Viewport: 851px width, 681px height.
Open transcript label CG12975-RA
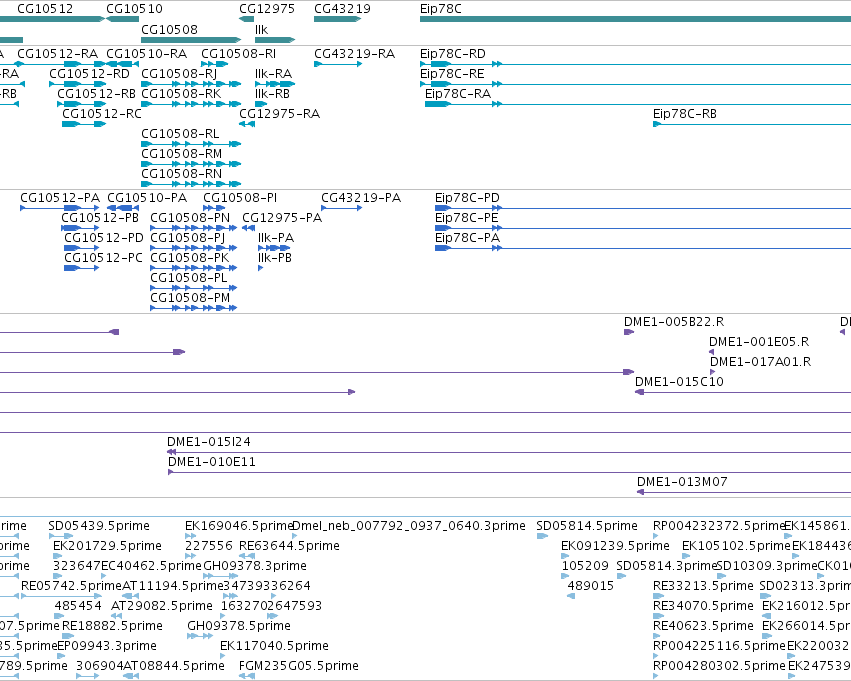pyautogui.click(x=280, y=114)
